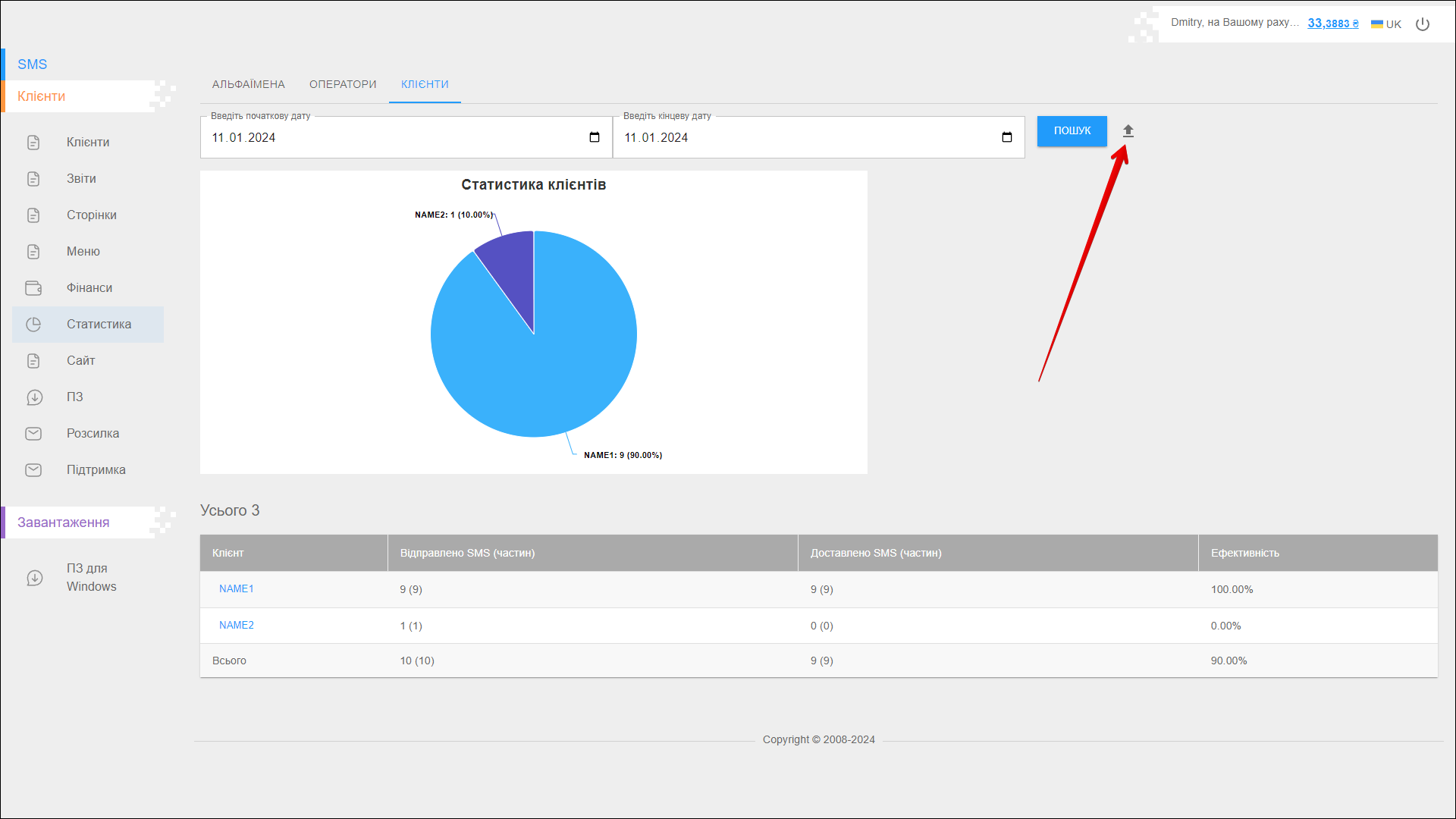Click the Розсилка envelope icon

33,434
